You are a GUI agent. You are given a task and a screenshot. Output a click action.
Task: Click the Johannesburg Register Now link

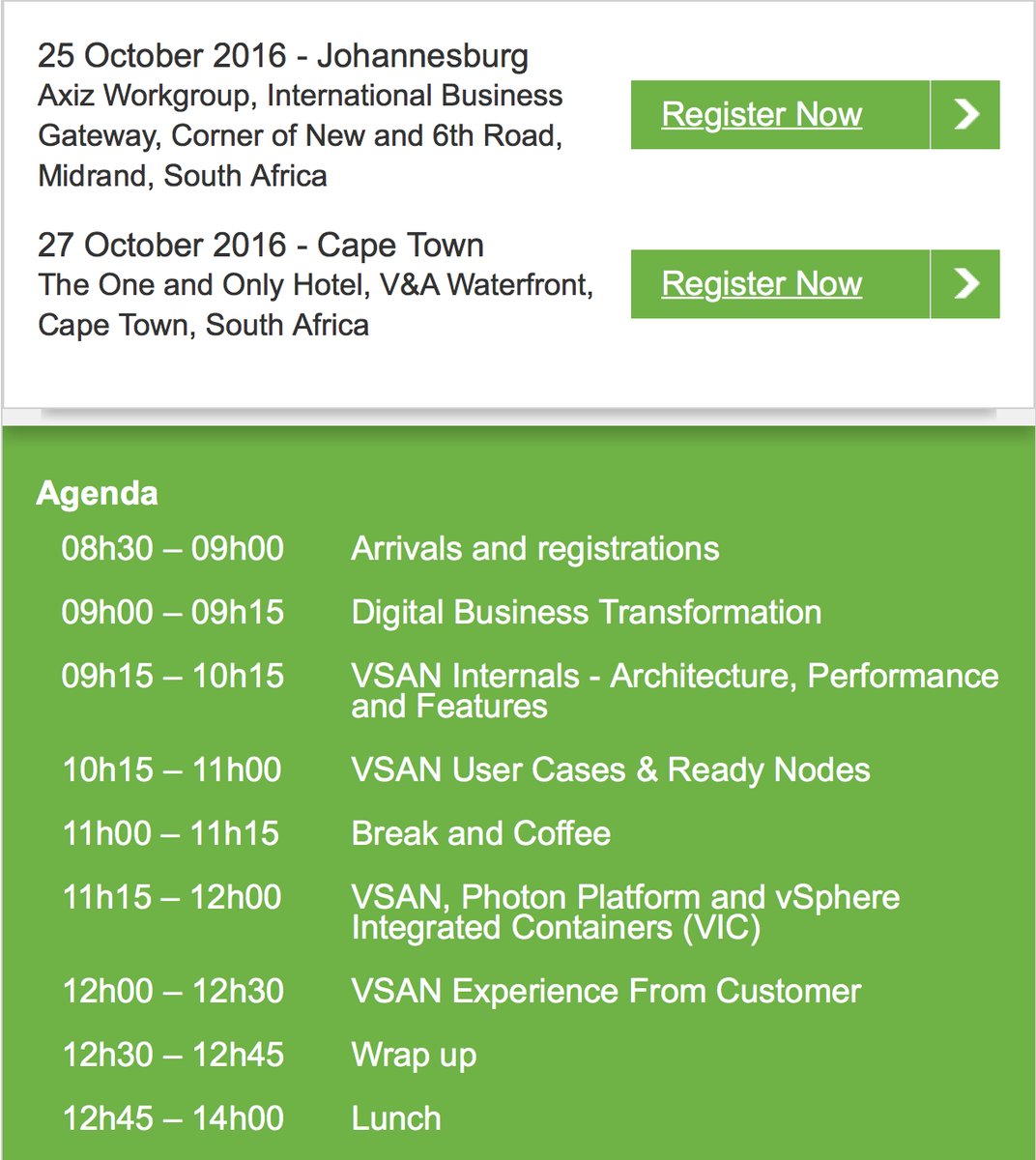point(762,115)
